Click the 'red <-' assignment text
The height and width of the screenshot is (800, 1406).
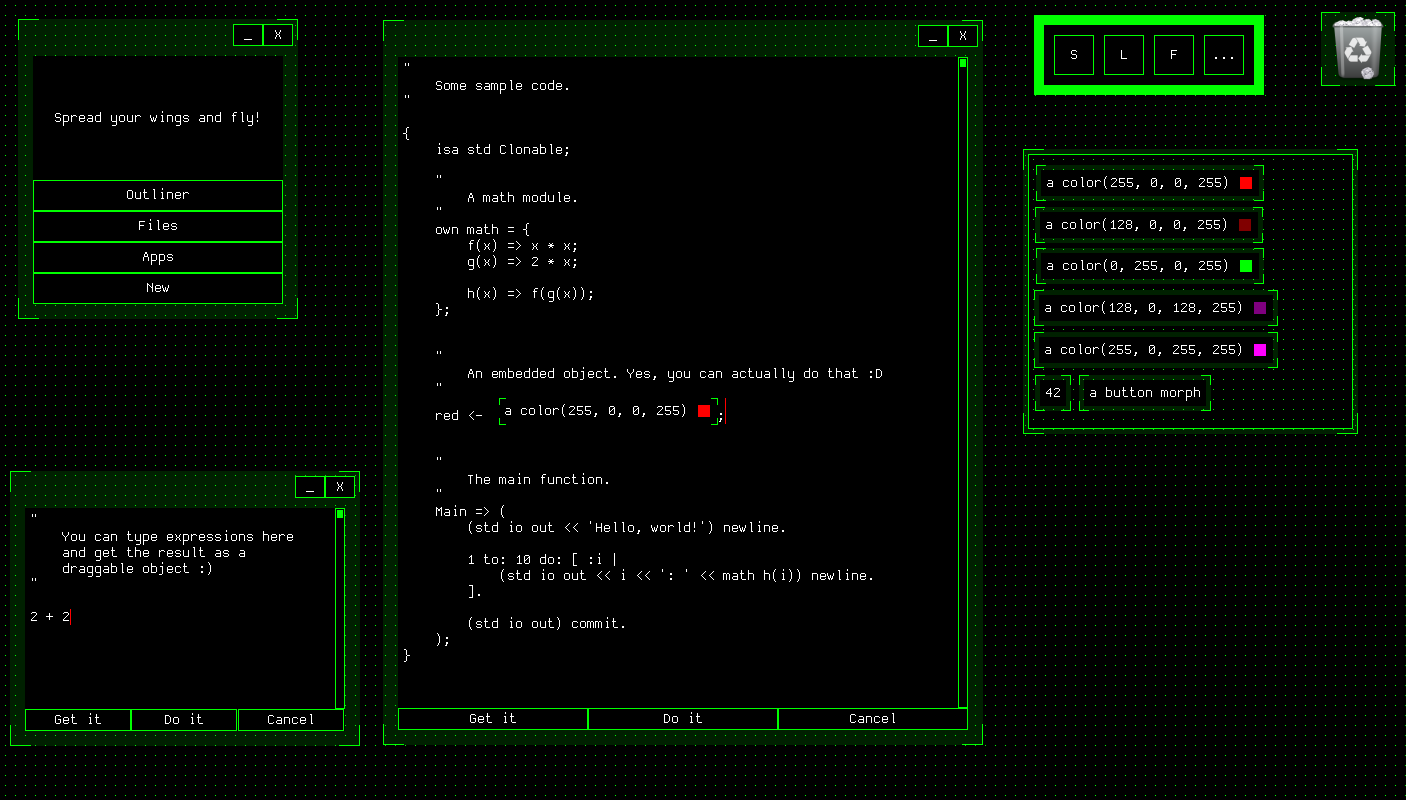[x=458, y=416]
